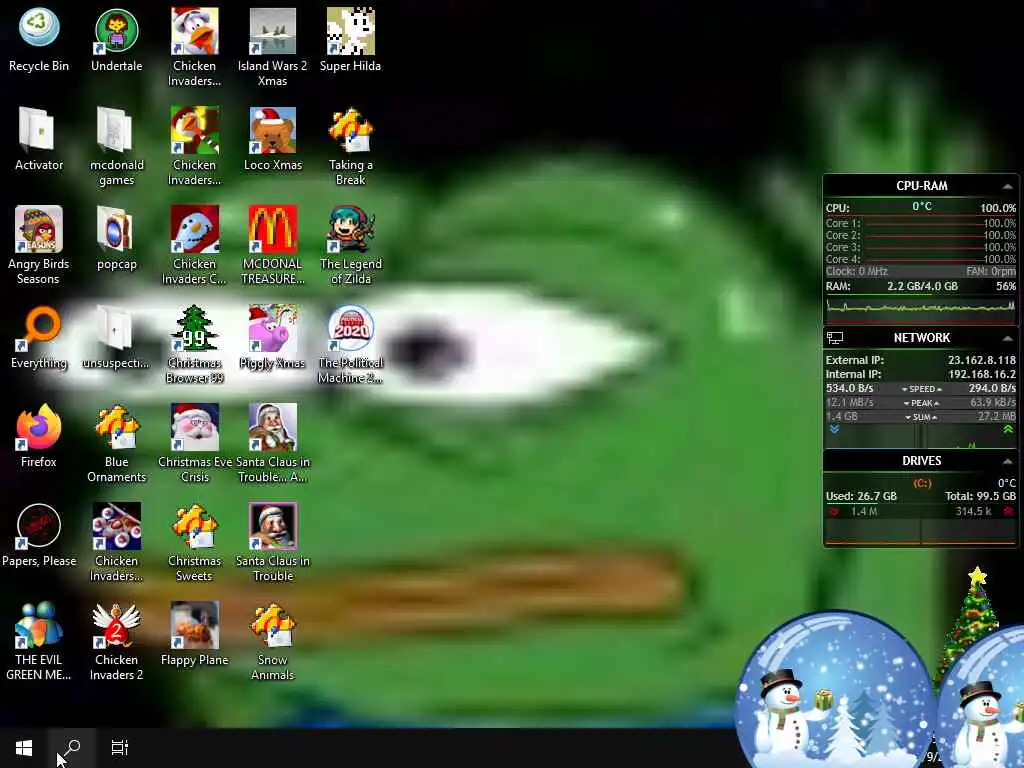Click the RAM usage 2.2 GB/4.0 GB
This screenshot has width=1024, height=768.
pyautogui.click(x=922, y=286)
